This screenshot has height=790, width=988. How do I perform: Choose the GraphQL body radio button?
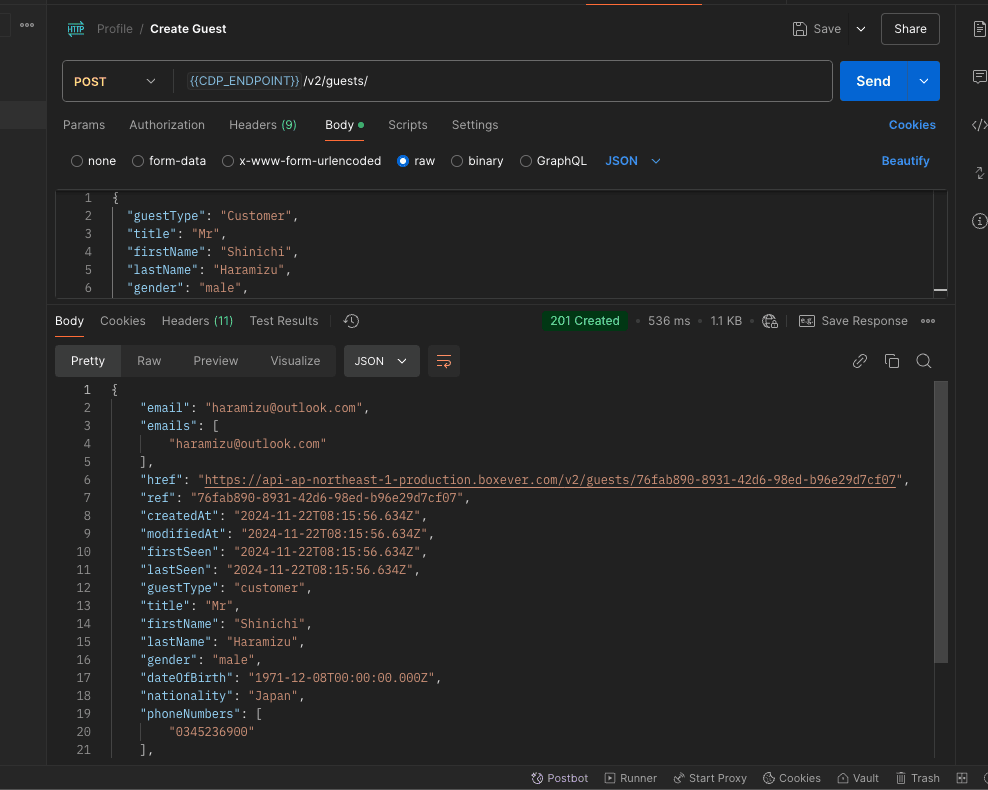[x=526, y=161]
